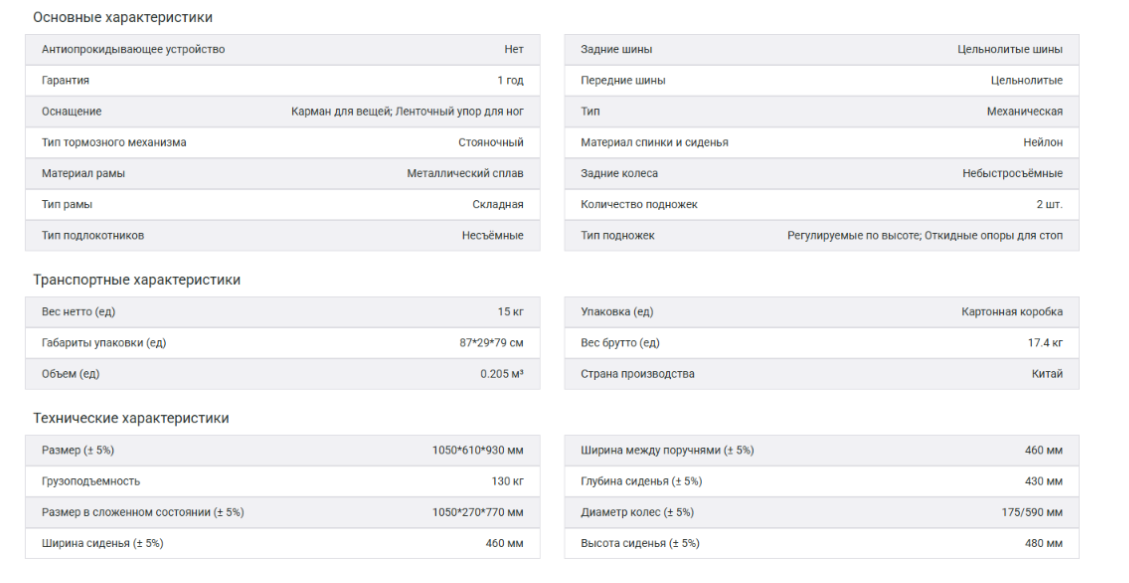Click the "Металлический сплав" frame material value
Screen dimensions: 1129x583
point(465,173)
